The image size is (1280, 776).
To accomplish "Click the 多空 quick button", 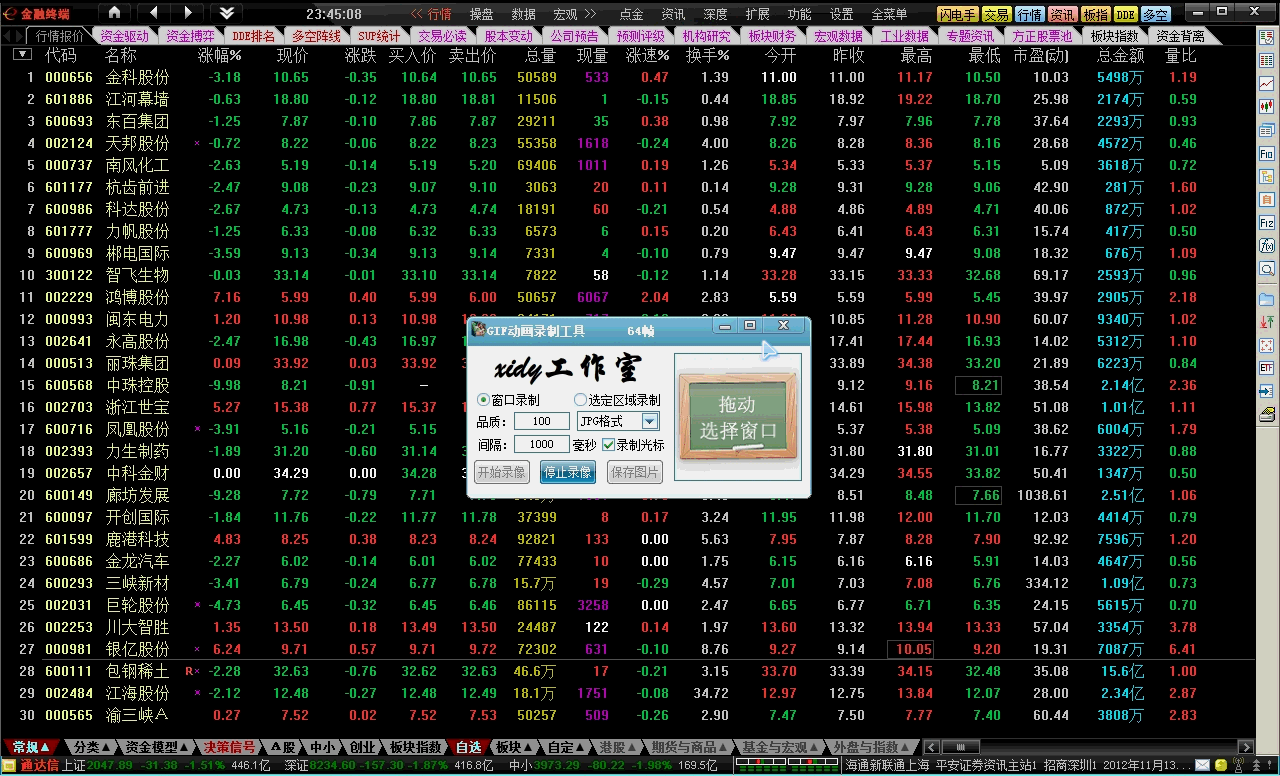I will 1155,14.
